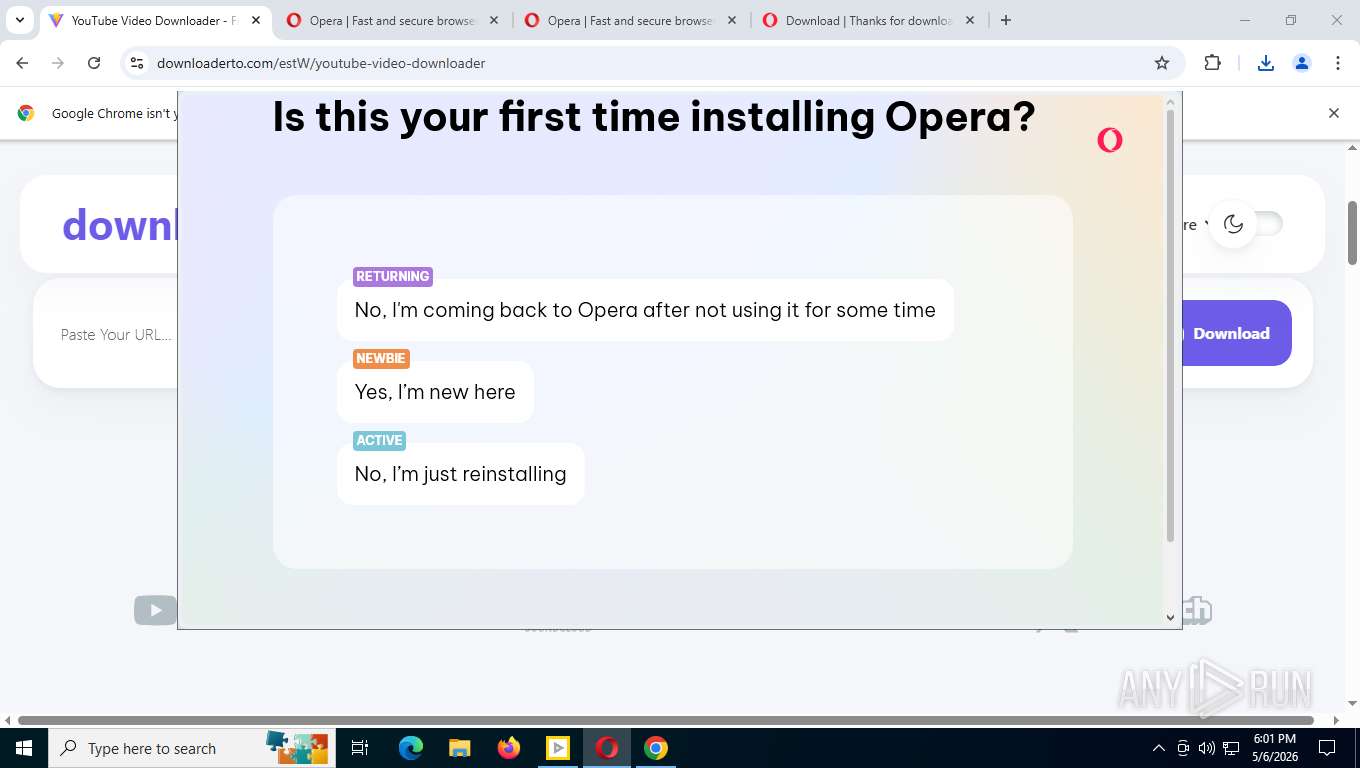Open the Chrome three-dot menu
Viewport: 1360px width, 768px height.
coord(1338,63)
